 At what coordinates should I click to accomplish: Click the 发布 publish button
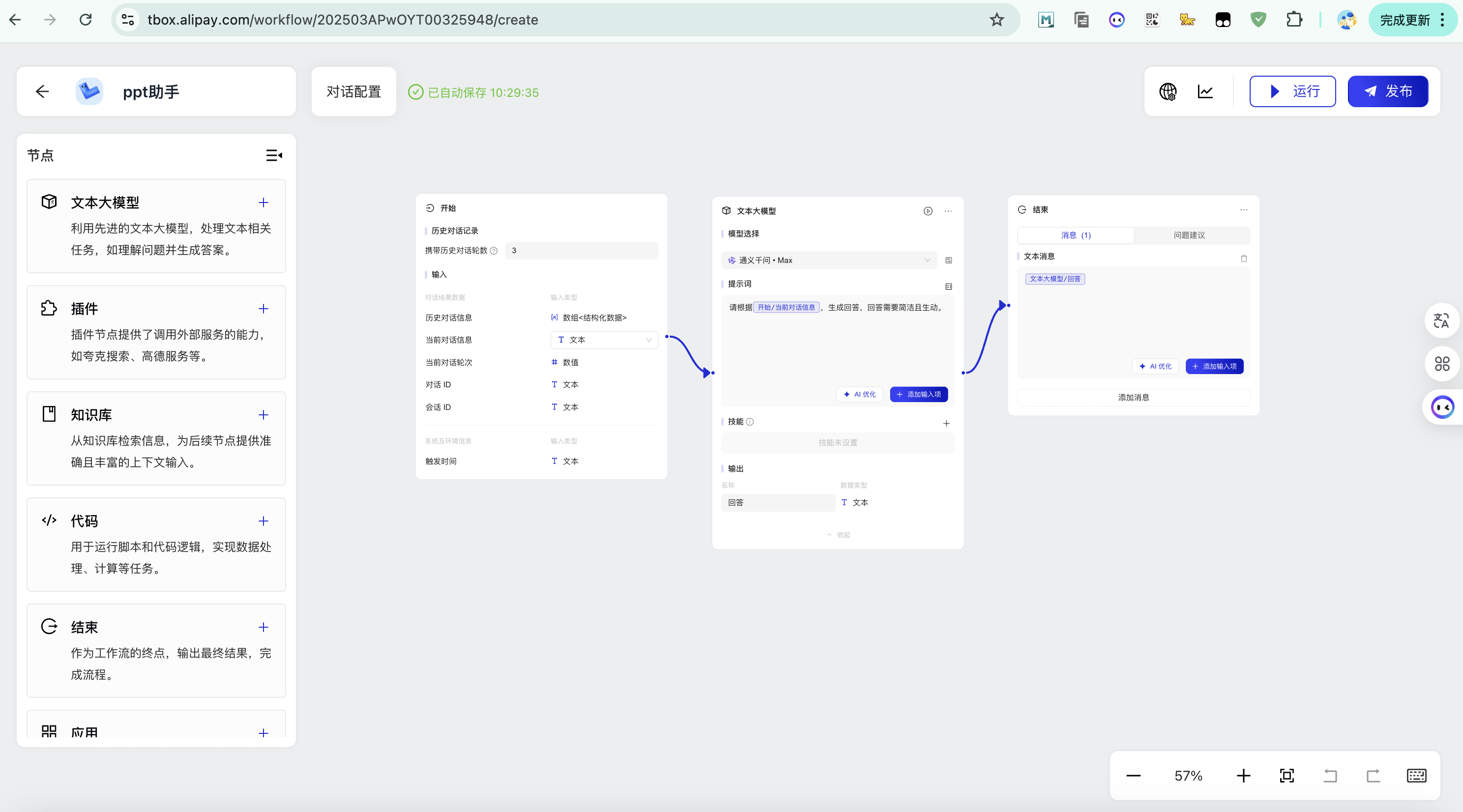pyautogui.click(x=1387, y=91)
